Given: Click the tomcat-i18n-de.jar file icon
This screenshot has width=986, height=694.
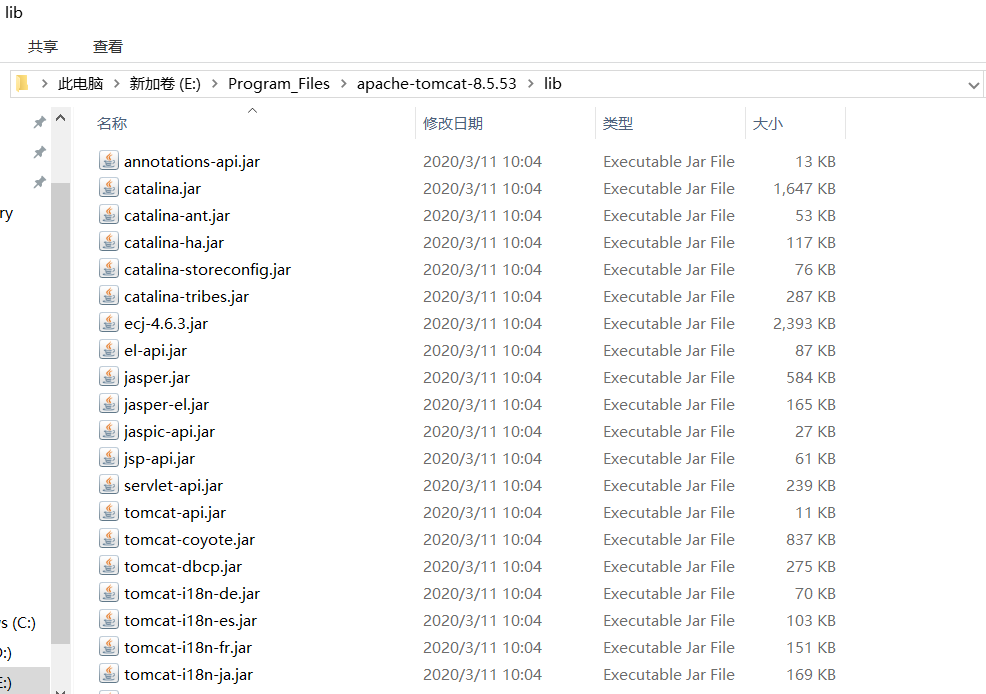Looking at the screenshot, I should [109, 593].
